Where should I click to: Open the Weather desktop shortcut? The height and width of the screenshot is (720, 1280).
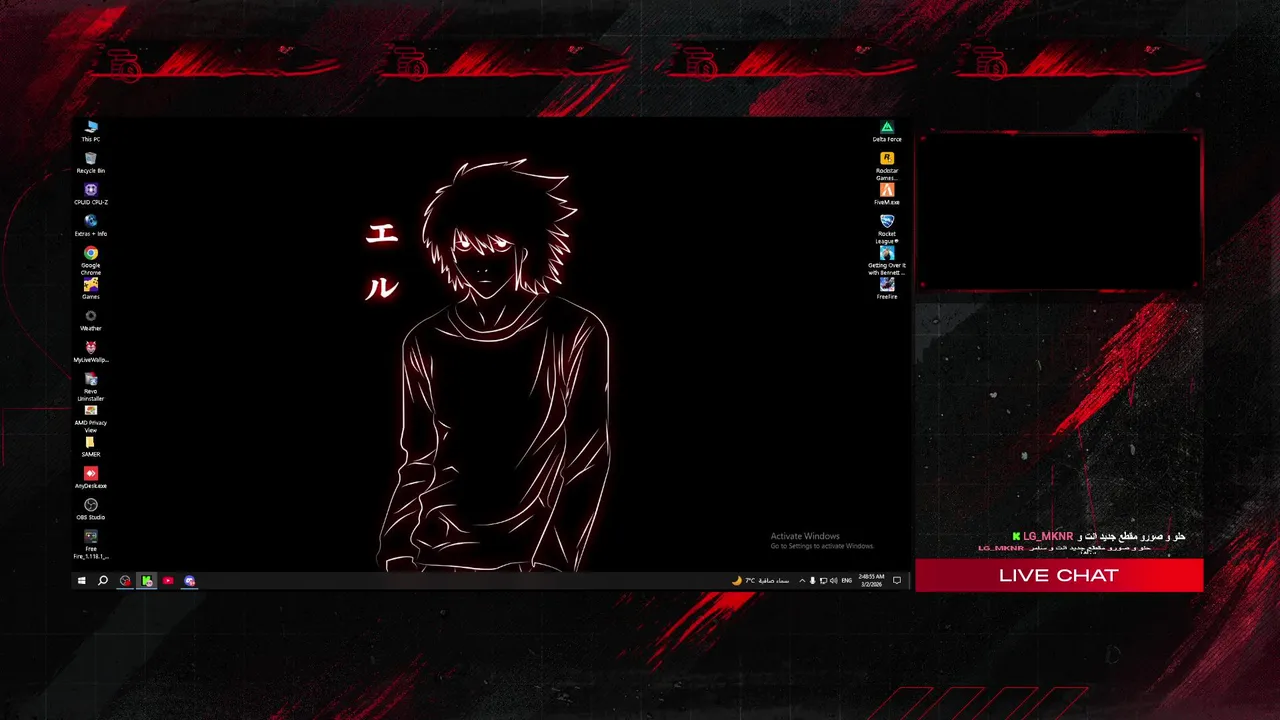[91, 320]
